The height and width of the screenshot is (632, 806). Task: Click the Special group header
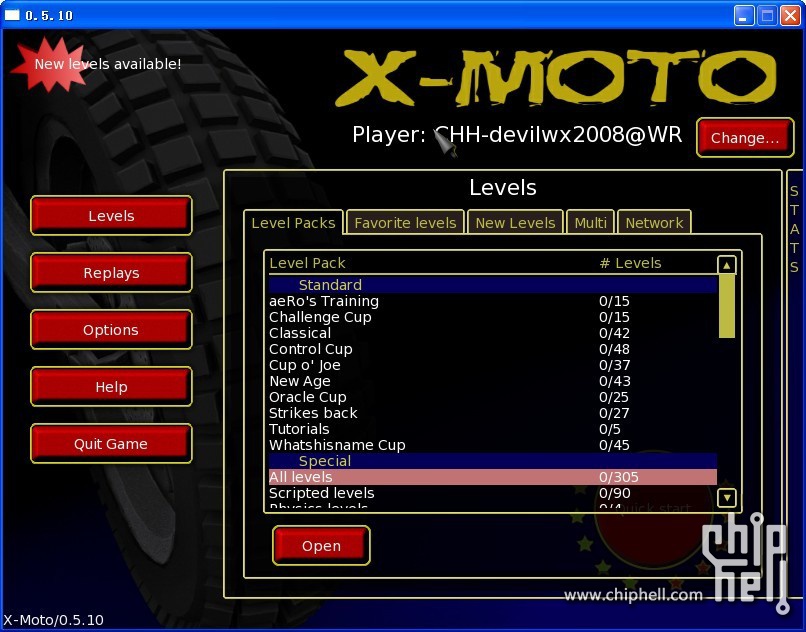coord(492,461)
